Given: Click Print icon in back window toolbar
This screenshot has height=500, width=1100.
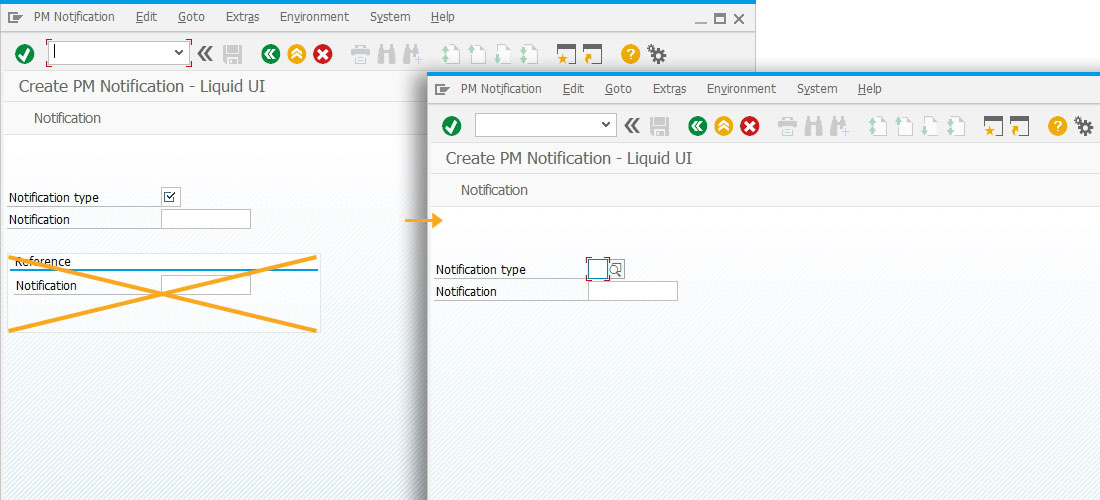Looking at the screenshot, I should [361, 55].
